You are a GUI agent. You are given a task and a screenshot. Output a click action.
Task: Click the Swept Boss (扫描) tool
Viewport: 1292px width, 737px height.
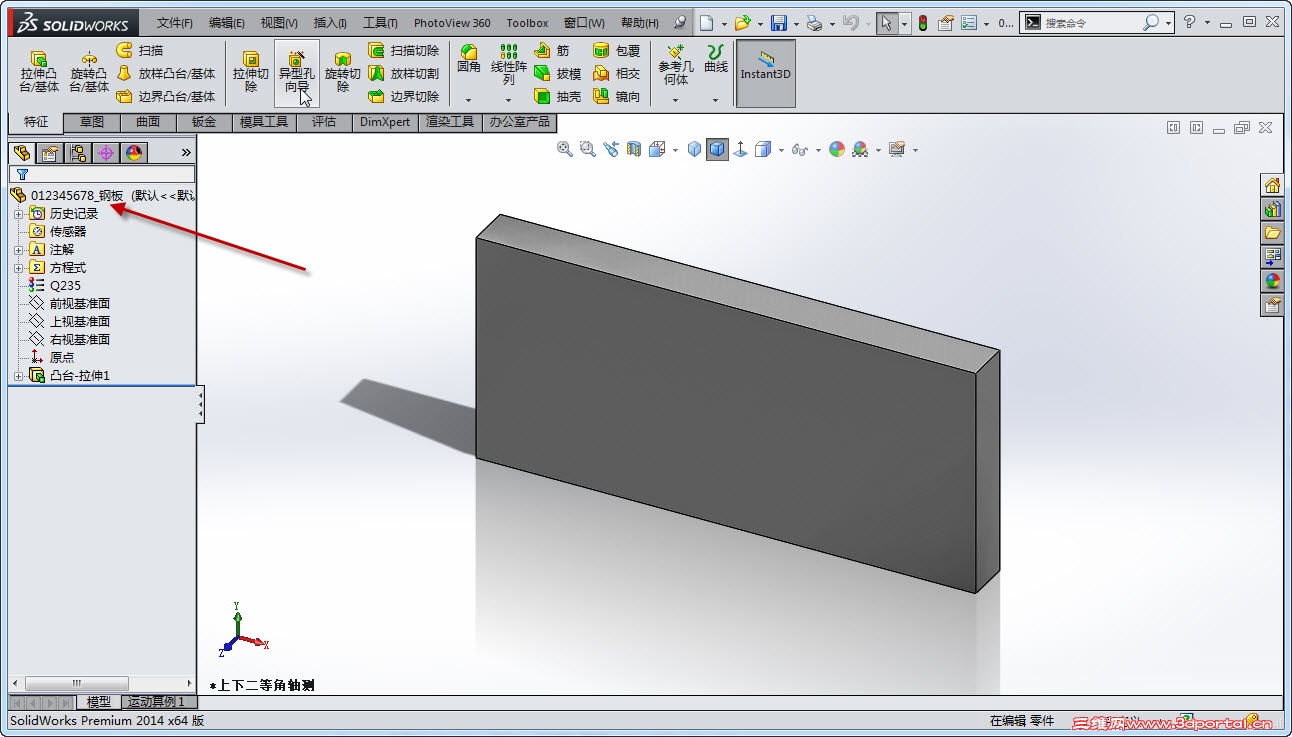(140, 50)
